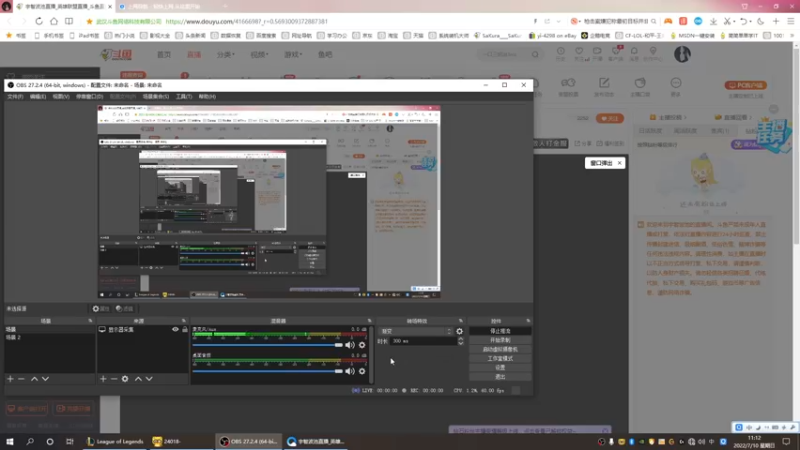Click Start Recording button in OBS controls
800x450 pixels.
[x=500, y=340]
